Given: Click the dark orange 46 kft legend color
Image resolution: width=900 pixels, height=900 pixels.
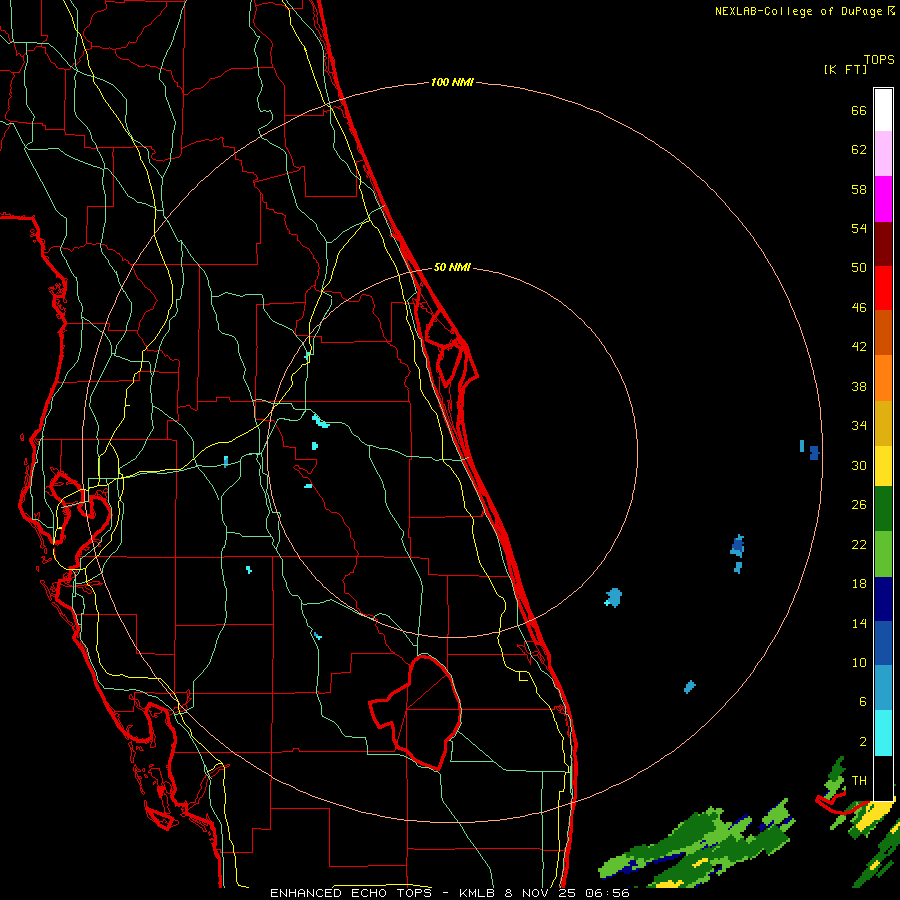Looking at the screenshot, I should click(883, 332).
